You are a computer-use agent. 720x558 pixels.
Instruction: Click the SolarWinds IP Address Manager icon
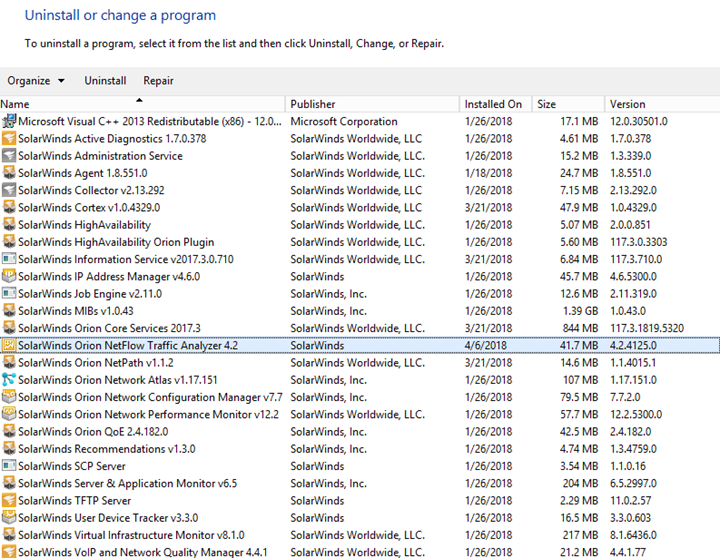pyautogui.click(x=9, y=276)
